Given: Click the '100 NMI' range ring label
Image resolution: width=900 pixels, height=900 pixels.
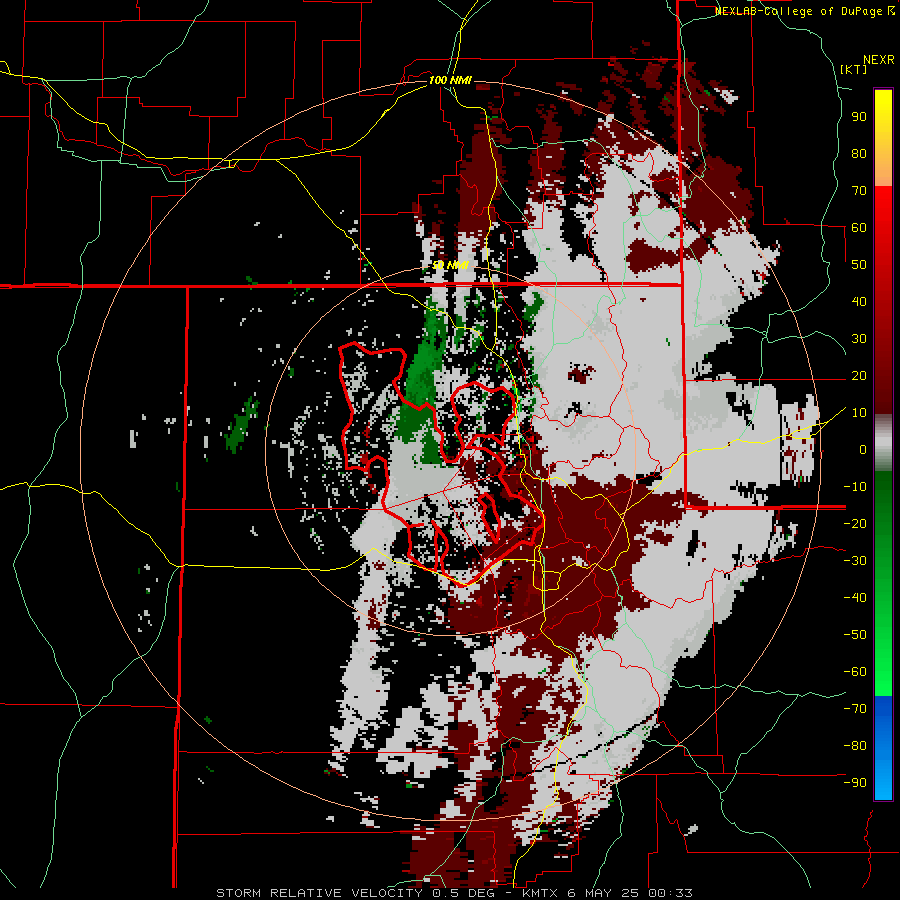Looking at the screenshot, I should (x=450, y=80).
